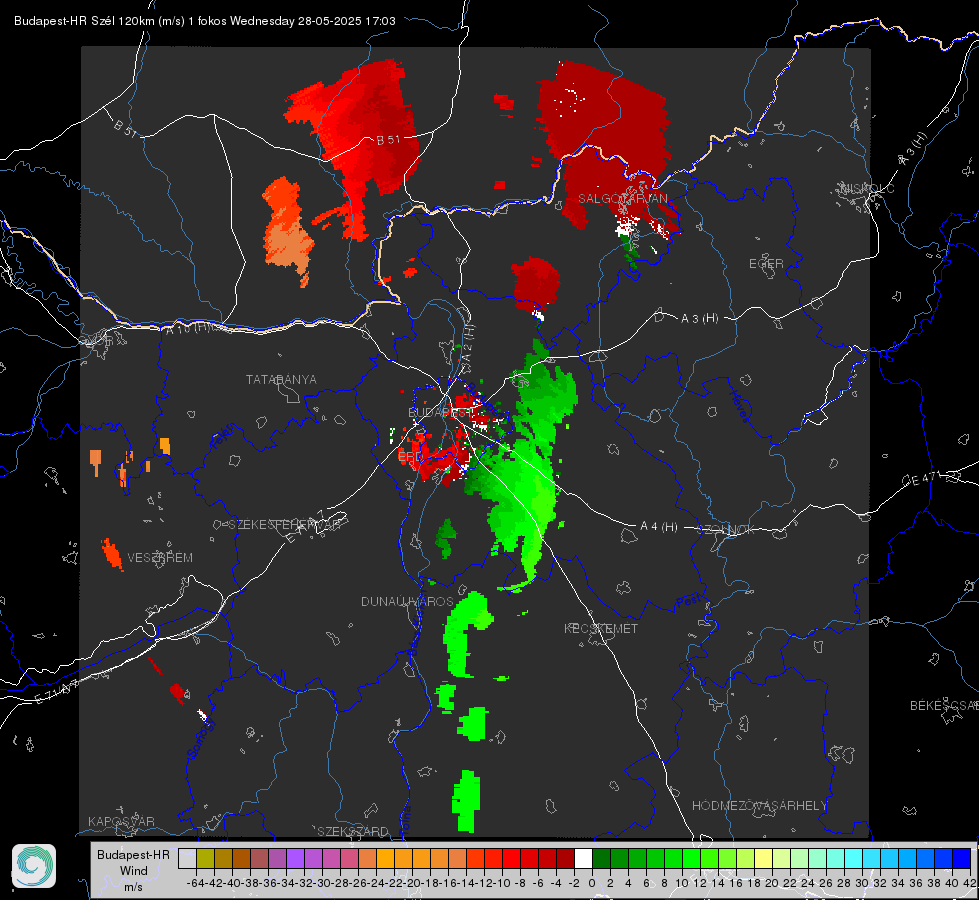
Task: Select the BEKESCSABA city label
Action: pyautogui.click(x=944, y=705)
